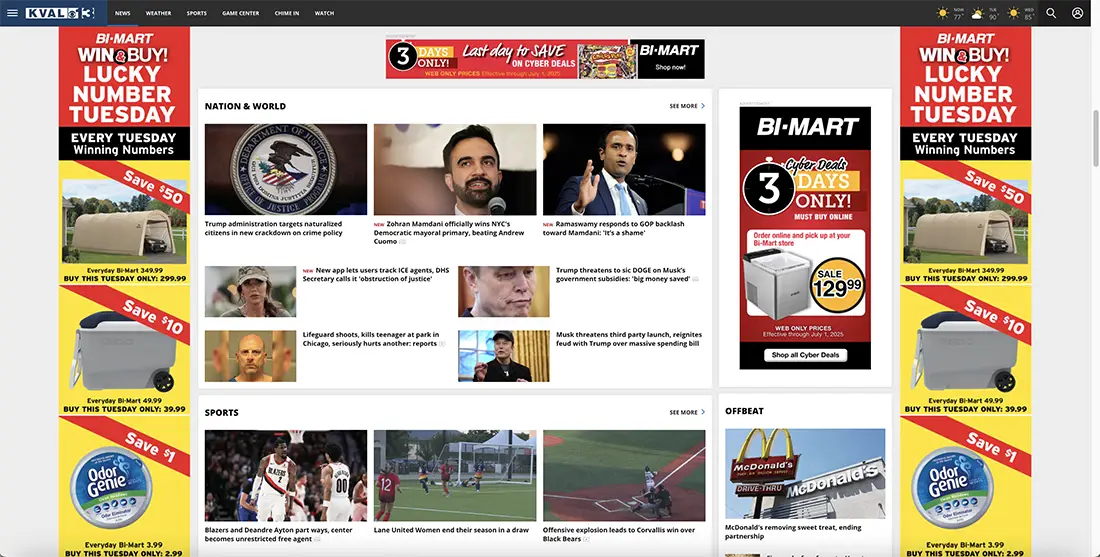The height and width of the screenshot is (557, 1100).
Task: Click Zohran Mamdani photo thumbnail
Action: [455, 169]
